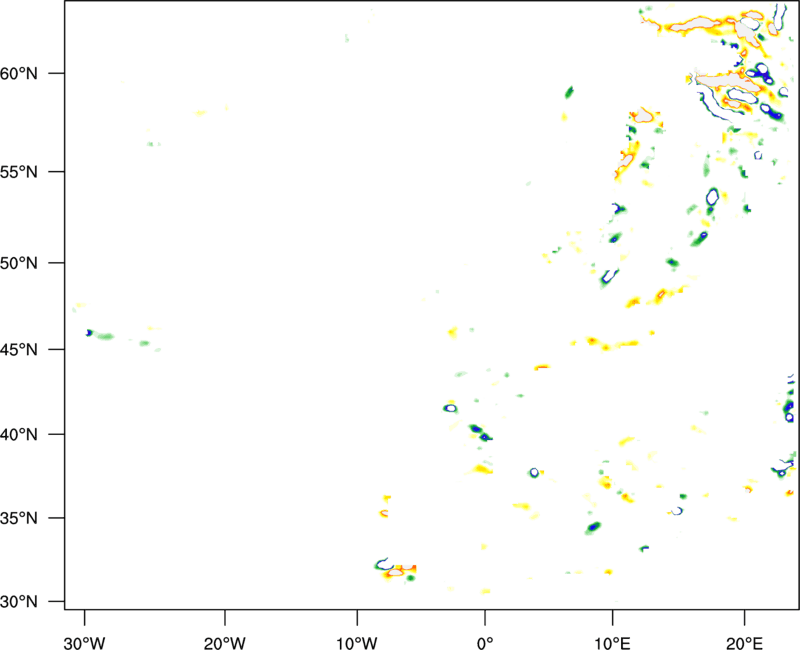Click the 30°N latitude label
800x650 pixels.
click(19, 602)
